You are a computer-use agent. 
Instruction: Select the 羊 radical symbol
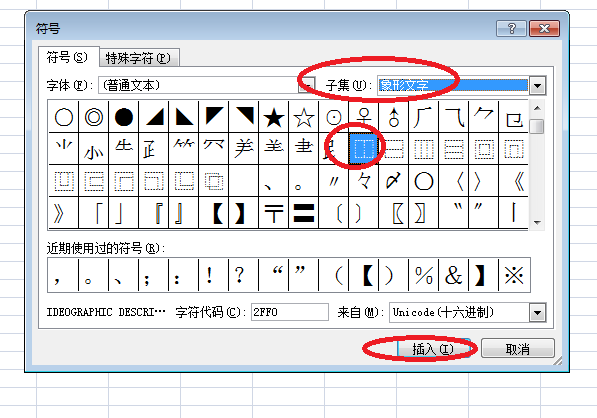coord(244,149)
